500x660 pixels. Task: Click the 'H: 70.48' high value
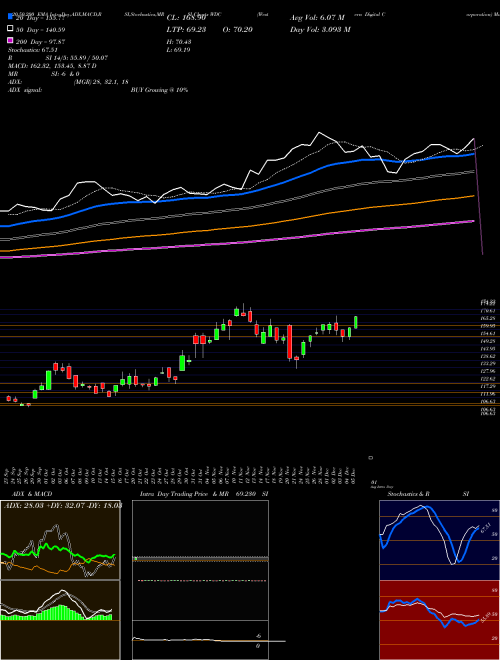click(x=179, y=42)
